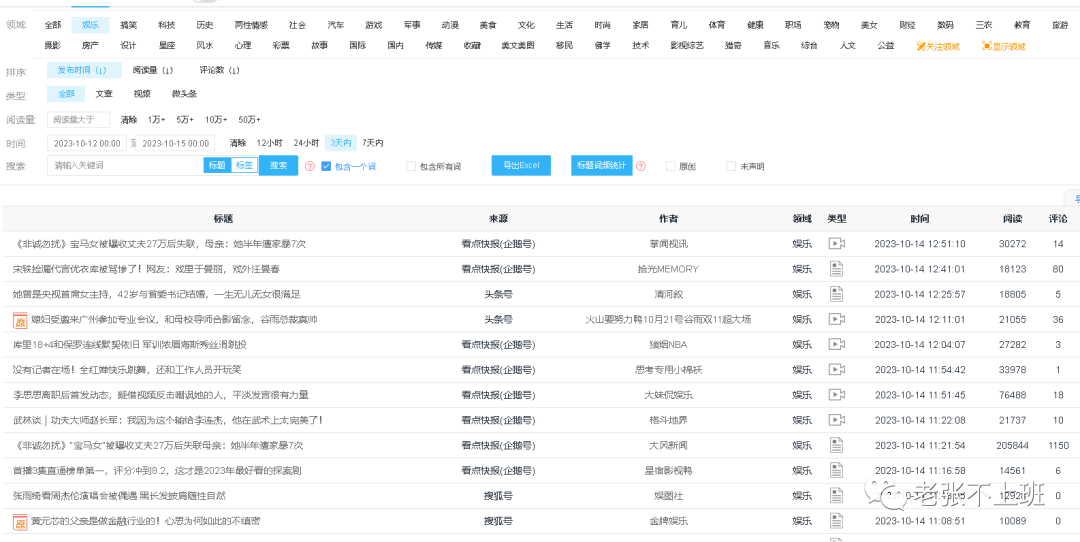1080x542 pixels.
Task: Click the 请输入关键词 search input
Action: [x=125, y=165]
